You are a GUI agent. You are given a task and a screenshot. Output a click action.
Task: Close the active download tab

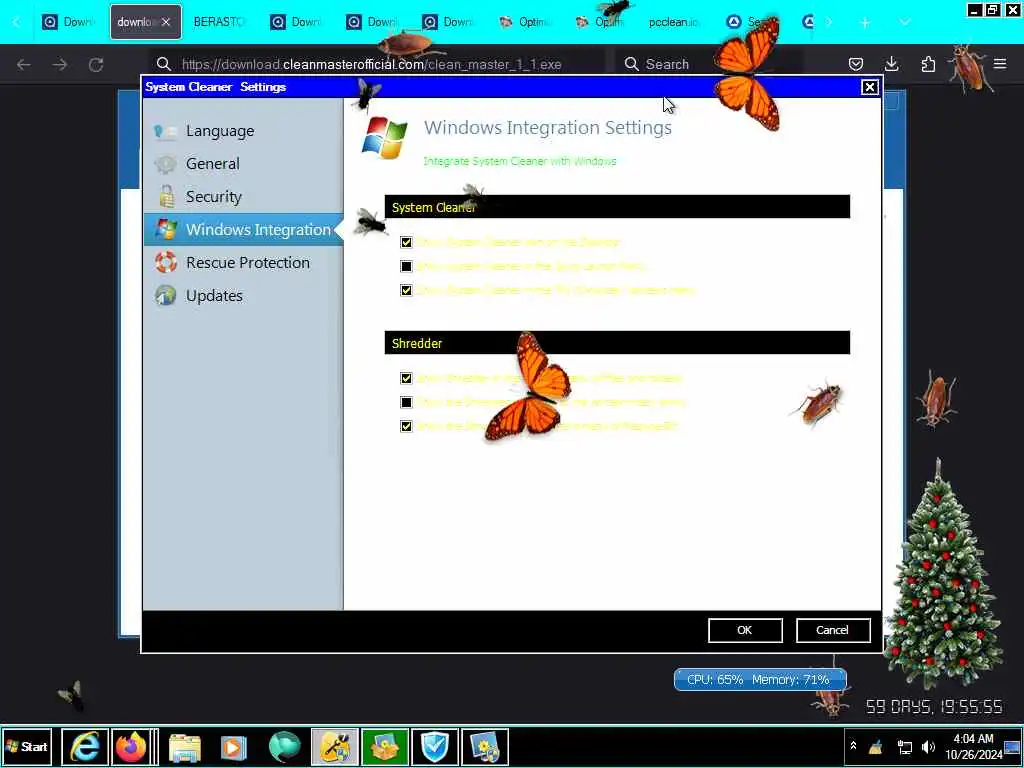coord(166,22)
